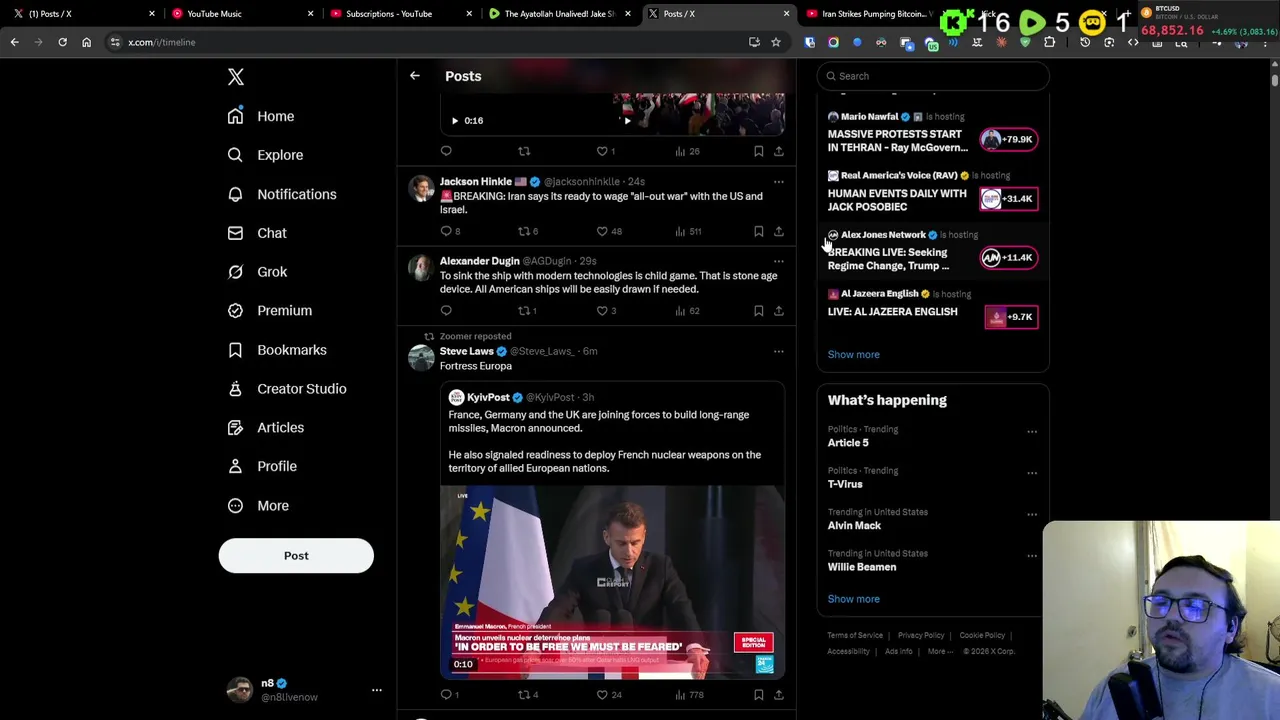Open Steve Laws profile name
Image resolution: width=1280 pixels, height=720 pixels.
click(x=467, y=352)
